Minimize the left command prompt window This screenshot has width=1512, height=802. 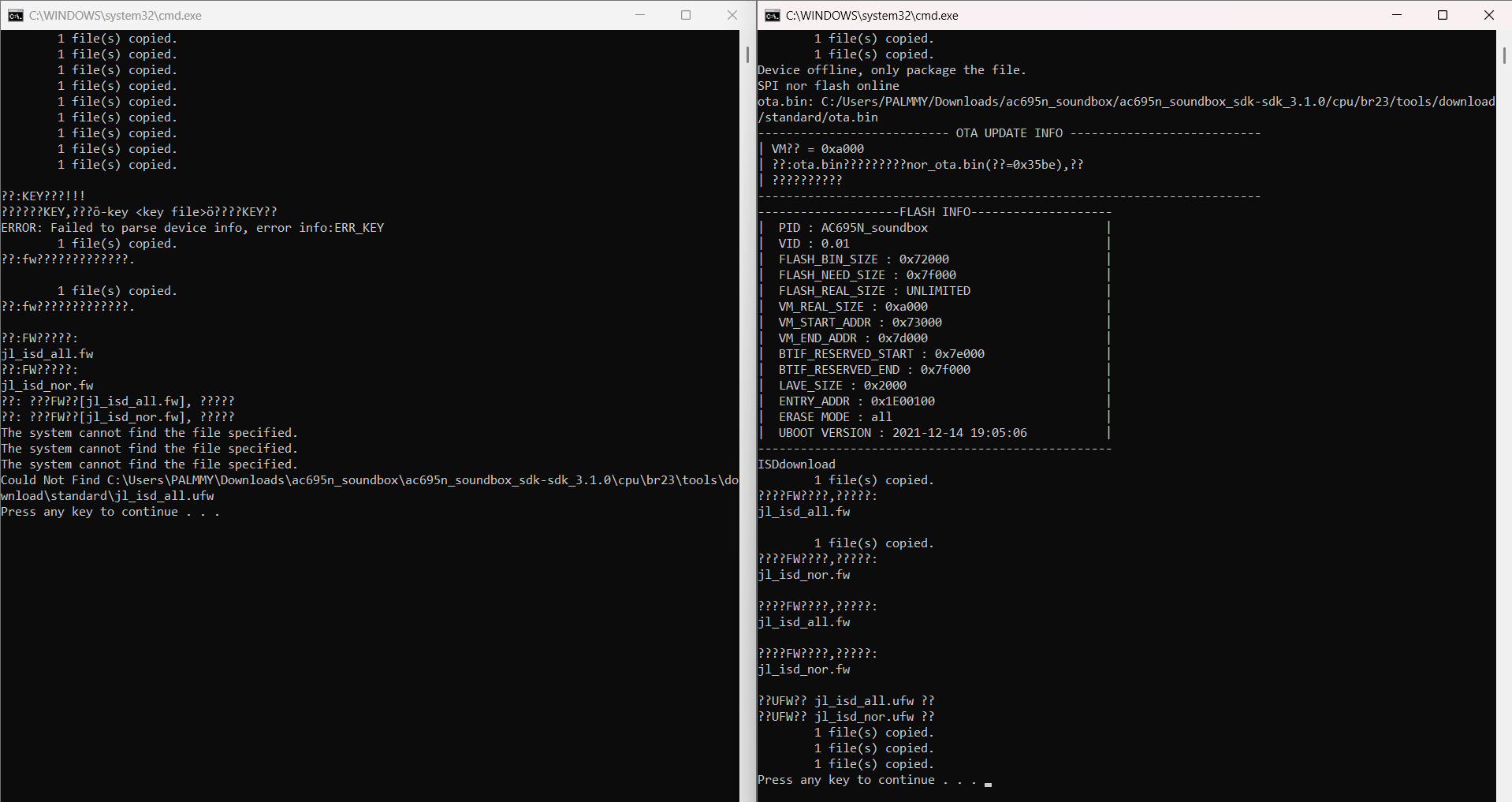coord(640,15)
